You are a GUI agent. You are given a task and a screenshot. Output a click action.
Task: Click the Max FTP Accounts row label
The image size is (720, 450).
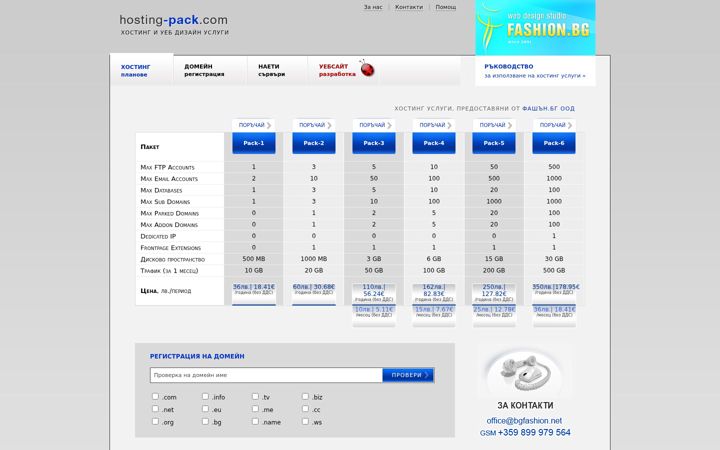(x=168, y=167)
